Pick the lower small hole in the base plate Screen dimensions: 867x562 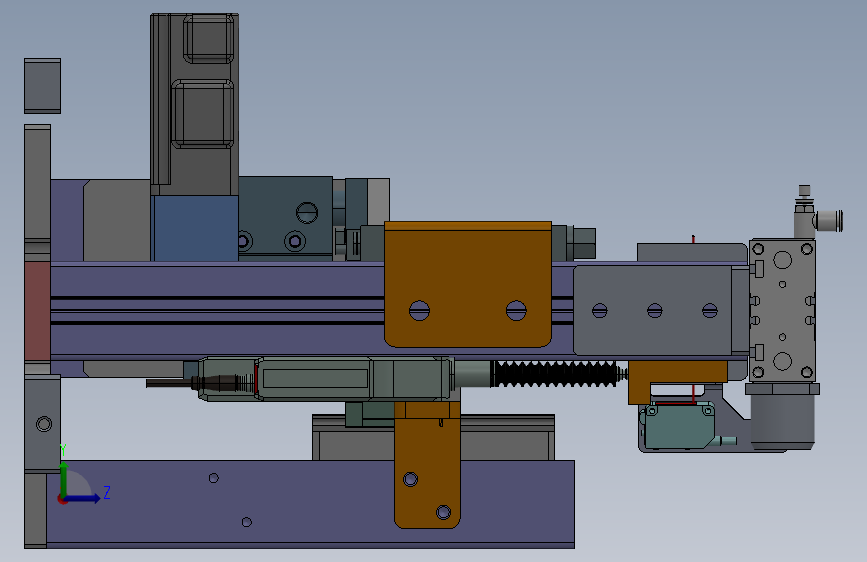[247, 522]
